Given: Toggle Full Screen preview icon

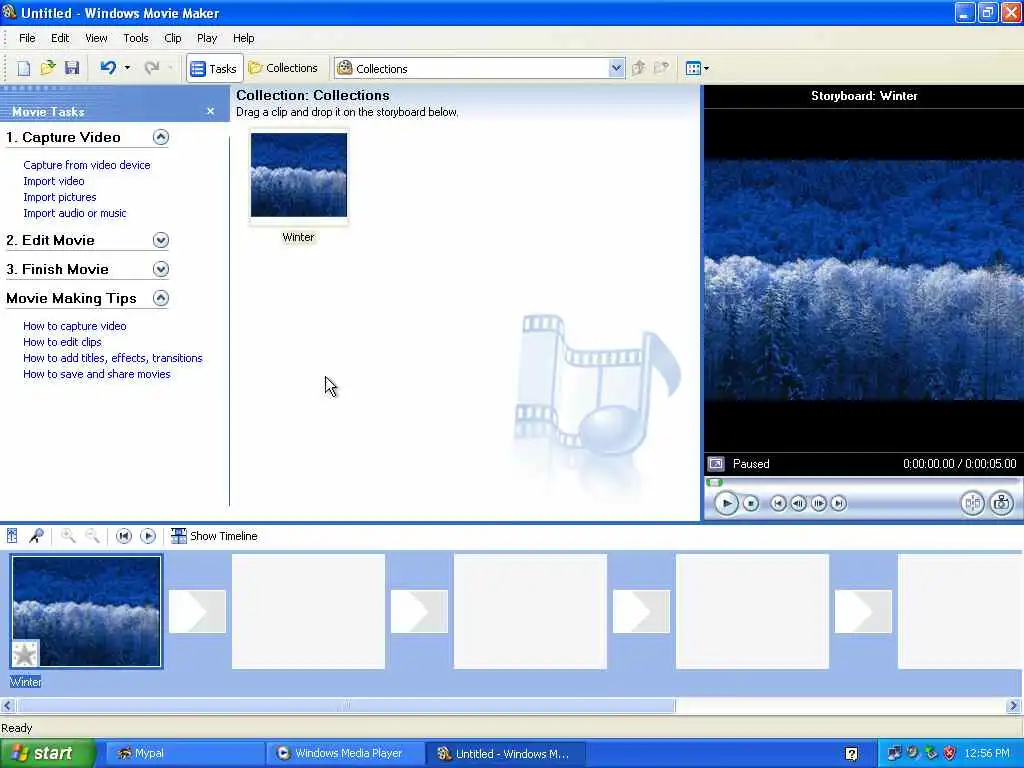Looking at the screenshot, I should tap(716, 464).
